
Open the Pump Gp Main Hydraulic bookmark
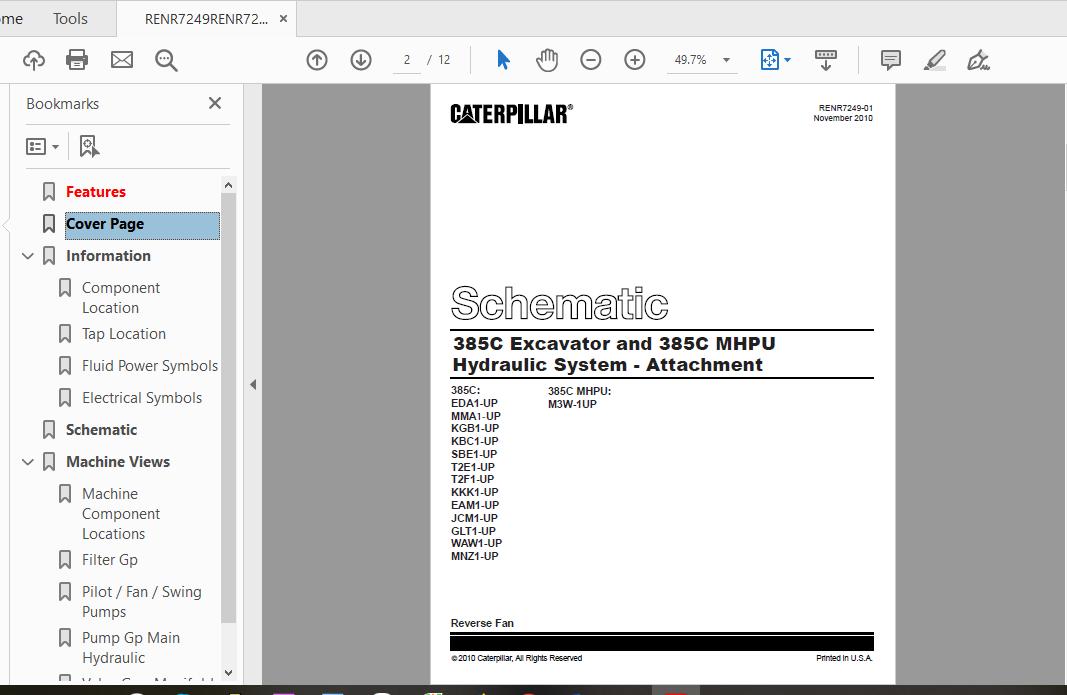(x=131, y=648)
